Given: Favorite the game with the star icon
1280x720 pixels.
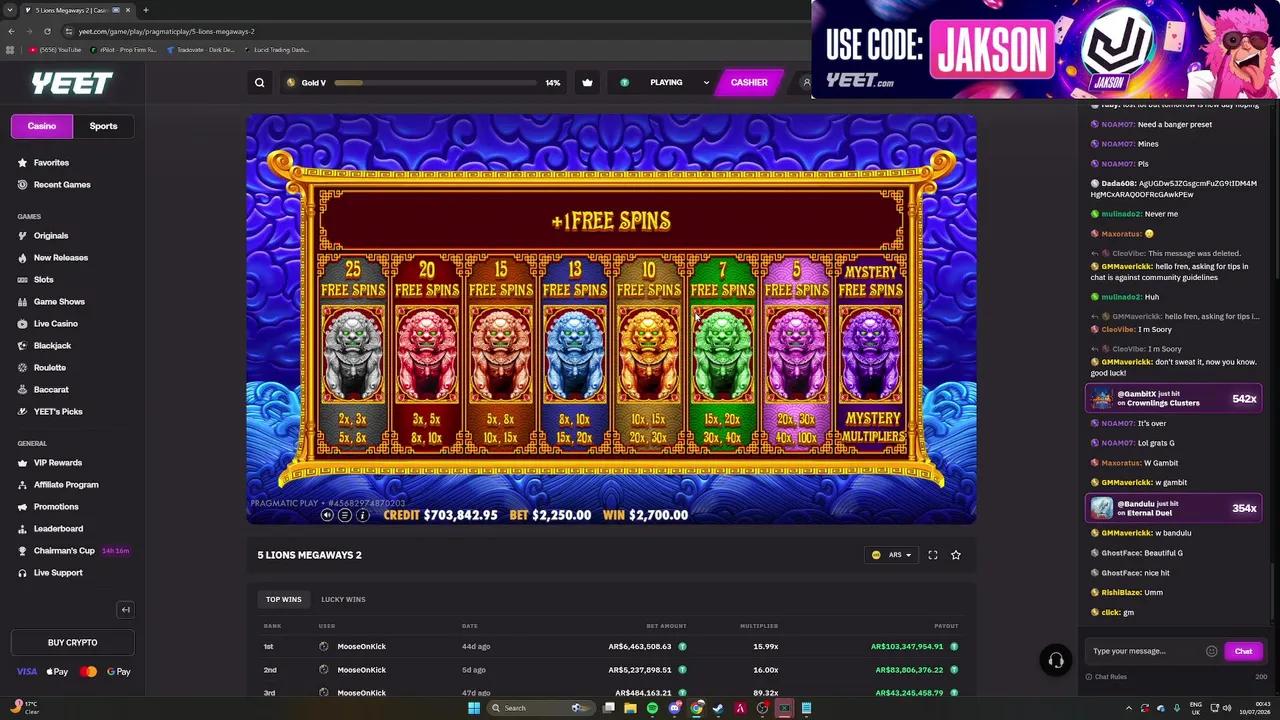Looking at the screenshot, I should click(956, 555).
